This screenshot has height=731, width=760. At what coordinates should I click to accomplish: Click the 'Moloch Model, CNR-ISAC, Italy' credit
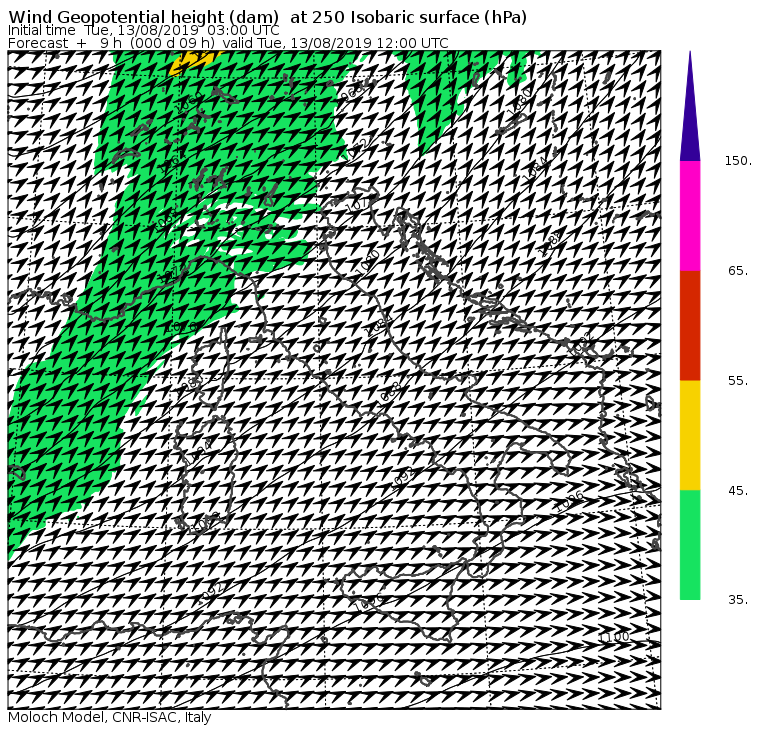[x=110, y=717]
